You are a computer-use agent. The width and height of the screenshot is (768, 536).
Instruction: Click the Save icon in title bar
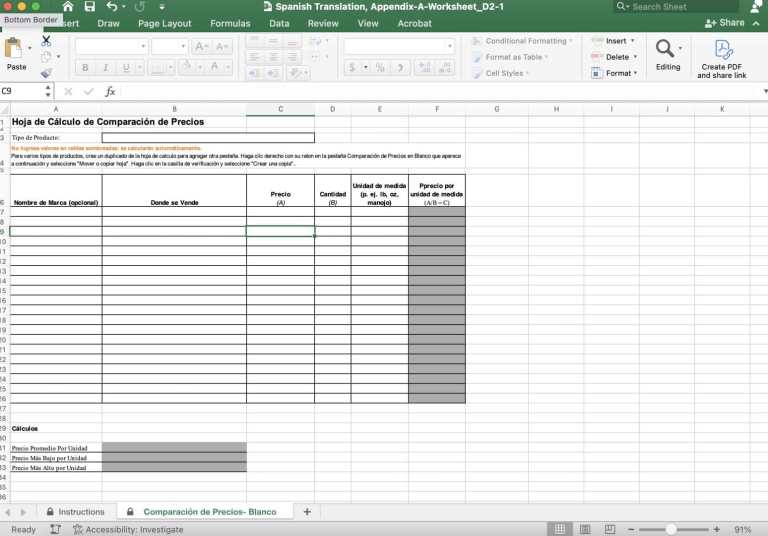pos(90,7)
